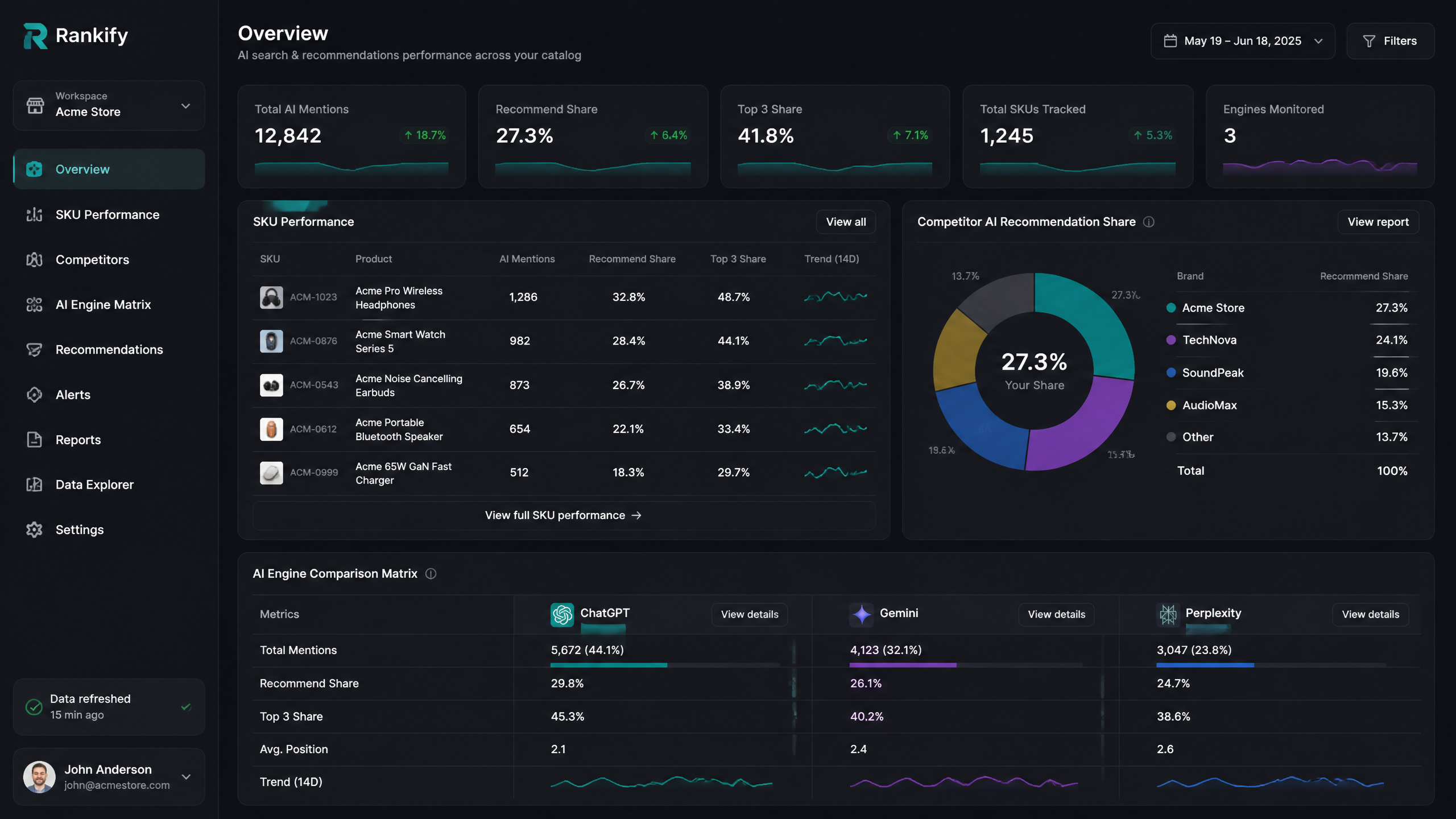Click info icon beside AI Engine Comparison Matrix
Viewport: 1456px width, 819px height.
(x=431, y=573)
